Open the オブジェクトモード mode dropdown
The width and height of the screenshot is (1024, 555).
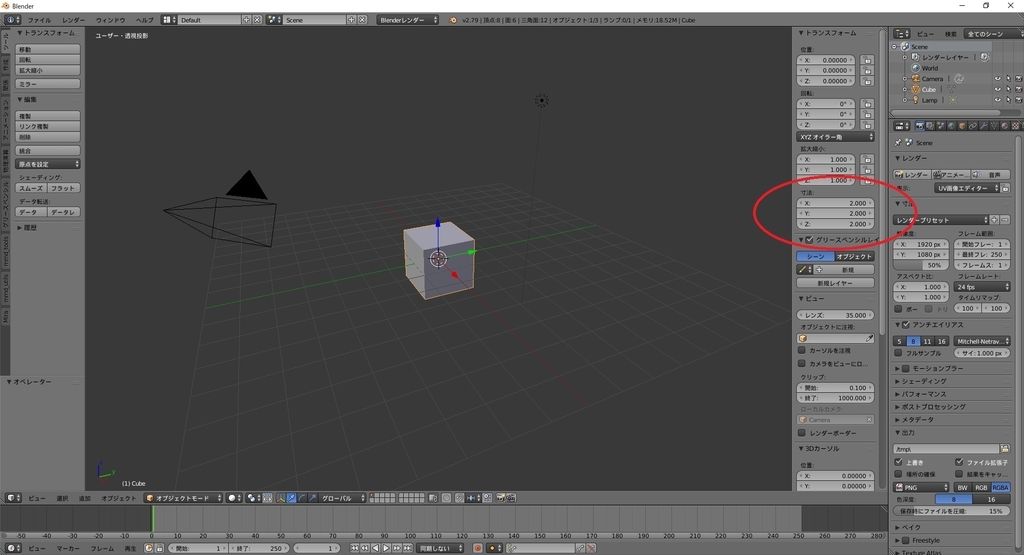[184, 498]
